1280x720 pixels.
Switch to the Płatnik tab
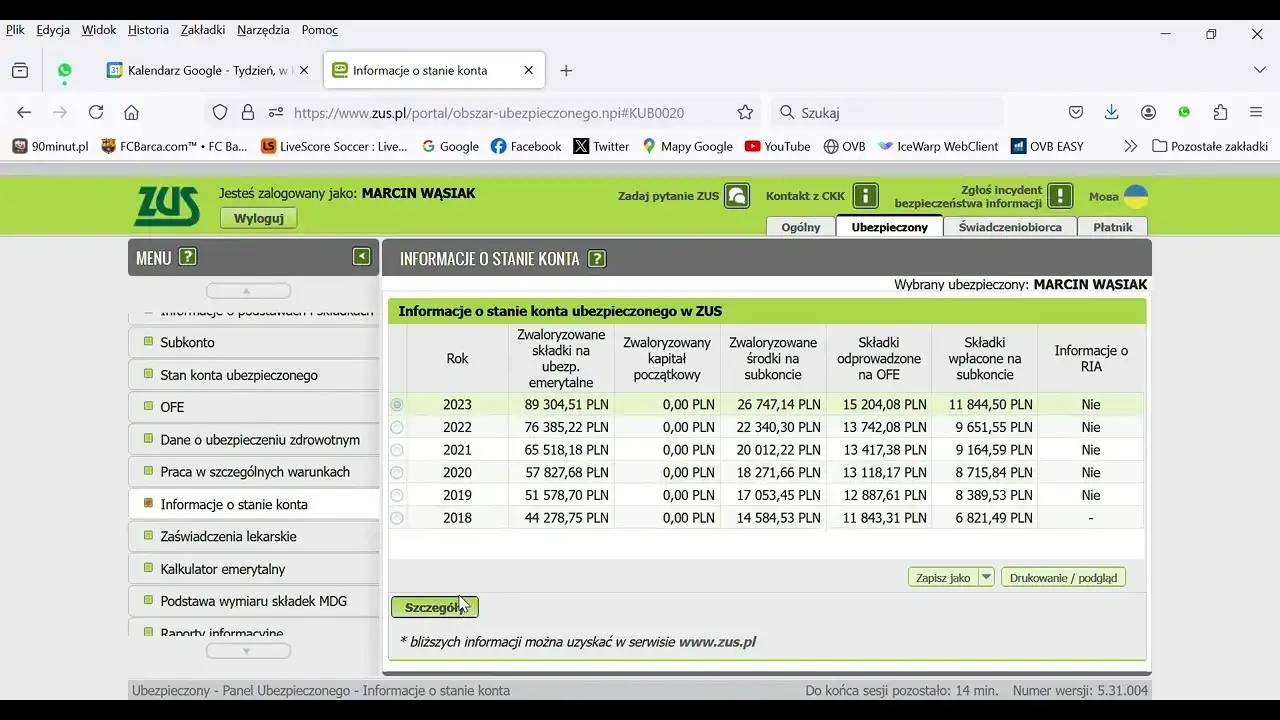[1113, 226]
